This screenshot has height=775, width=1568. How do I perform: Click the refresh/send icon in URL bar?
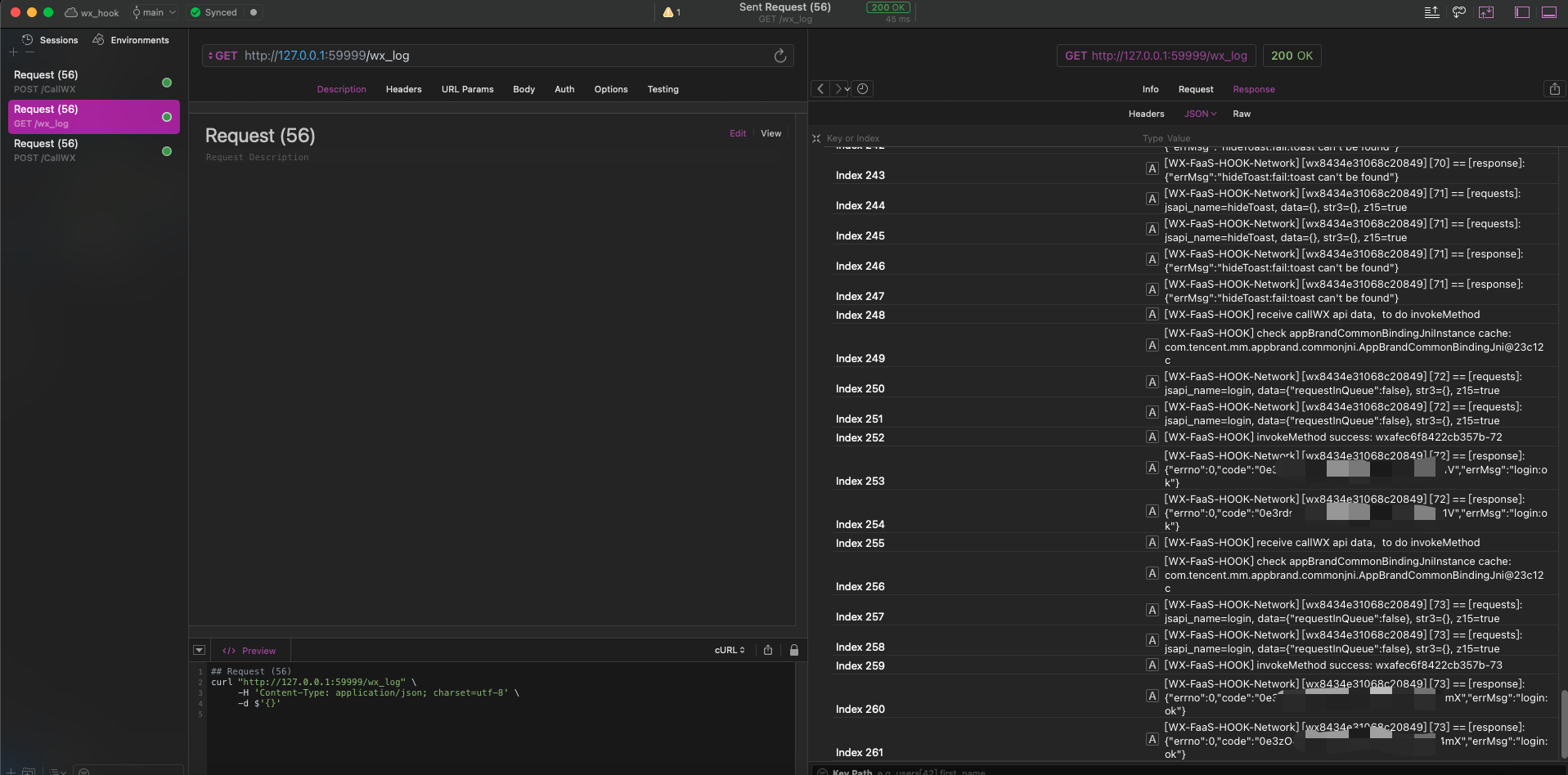pos(780,56)
